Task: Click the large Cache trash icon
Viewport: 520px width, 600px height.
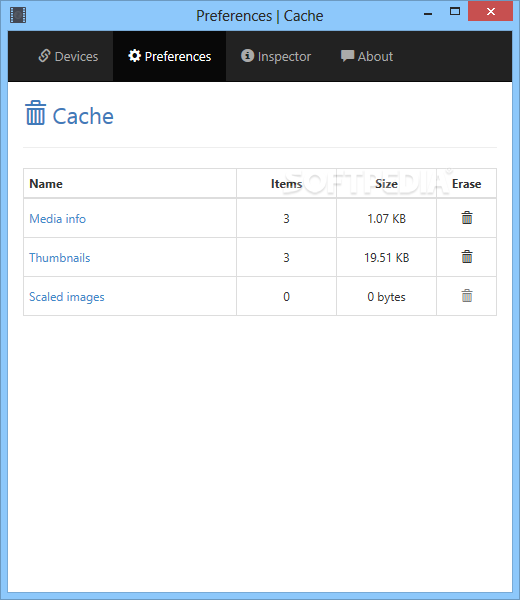Action: [x=36, y=113]
